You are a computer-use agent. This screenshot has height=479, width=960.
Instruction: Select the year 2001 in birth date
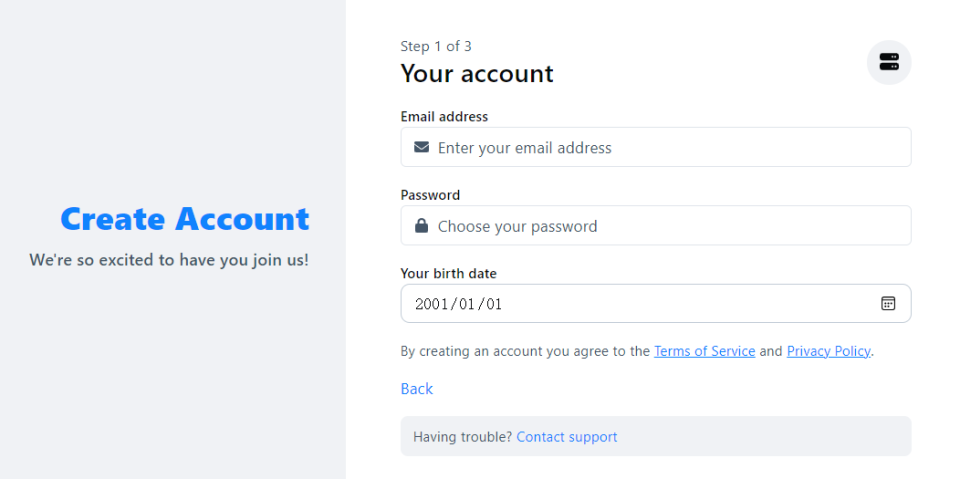click(430, 304)
